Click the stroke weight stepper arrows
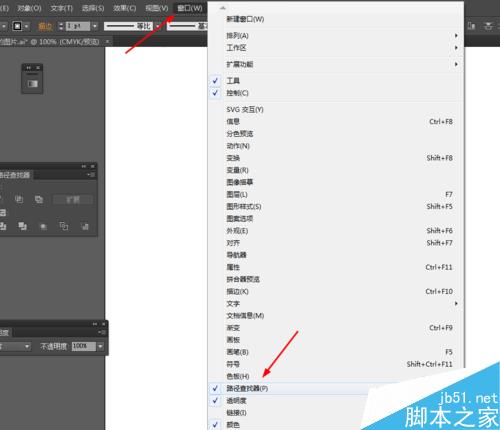500x430 pixels. (61, 26)
